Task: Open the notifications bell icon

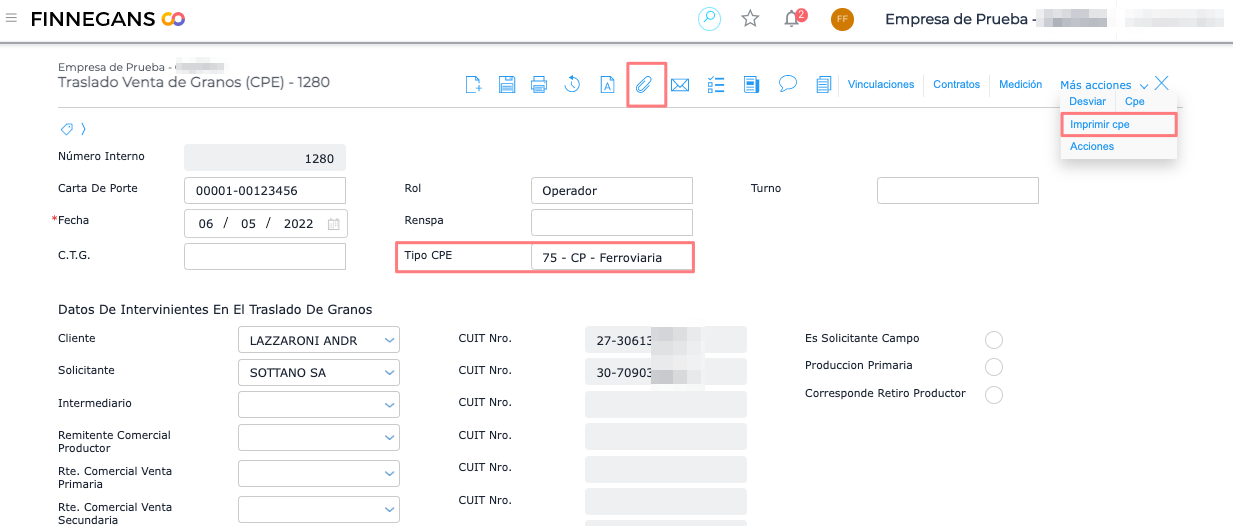Action: point(792,19)
